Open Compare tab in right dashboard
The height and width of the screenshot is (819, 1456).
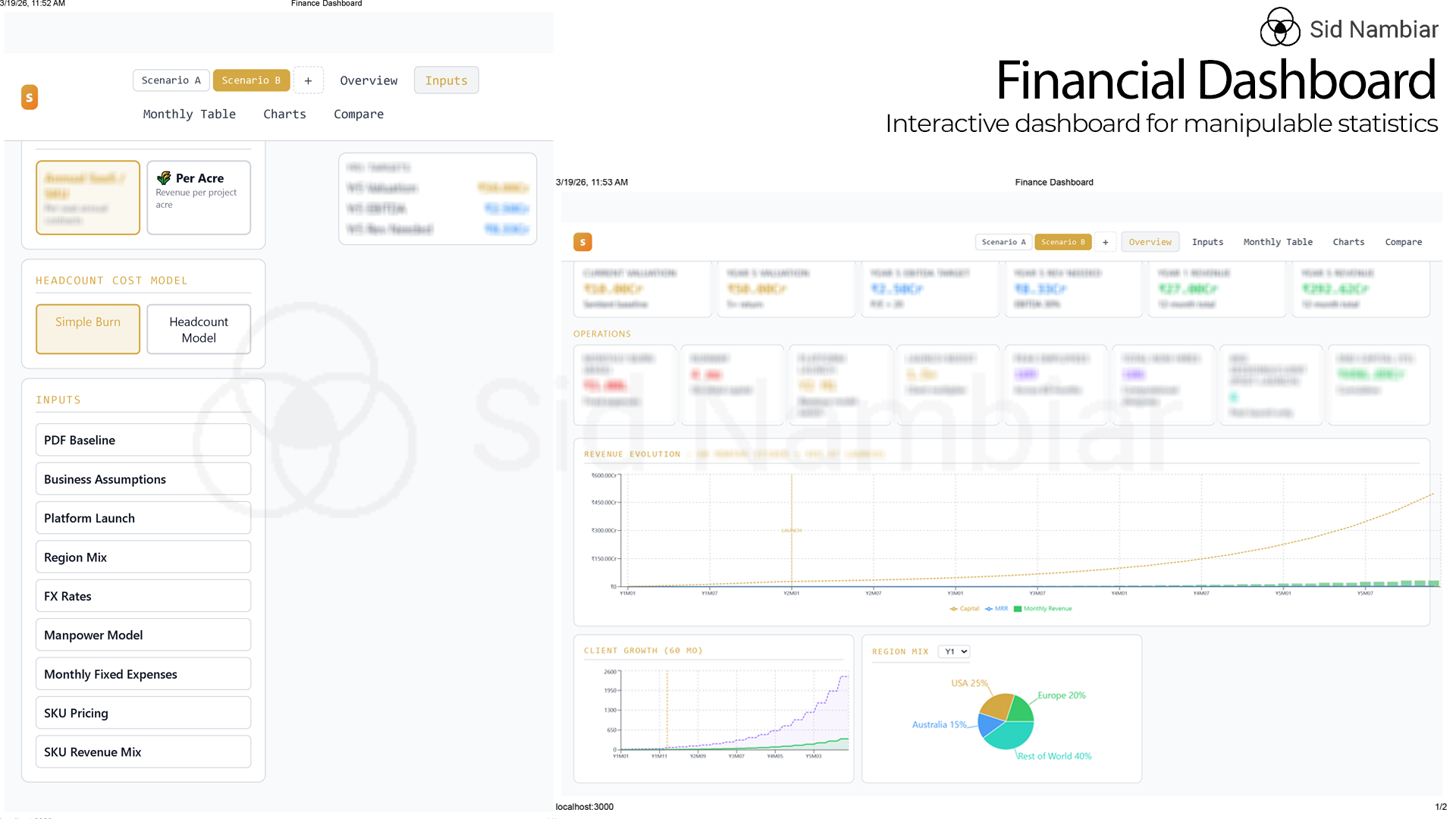click(1403, 242)
